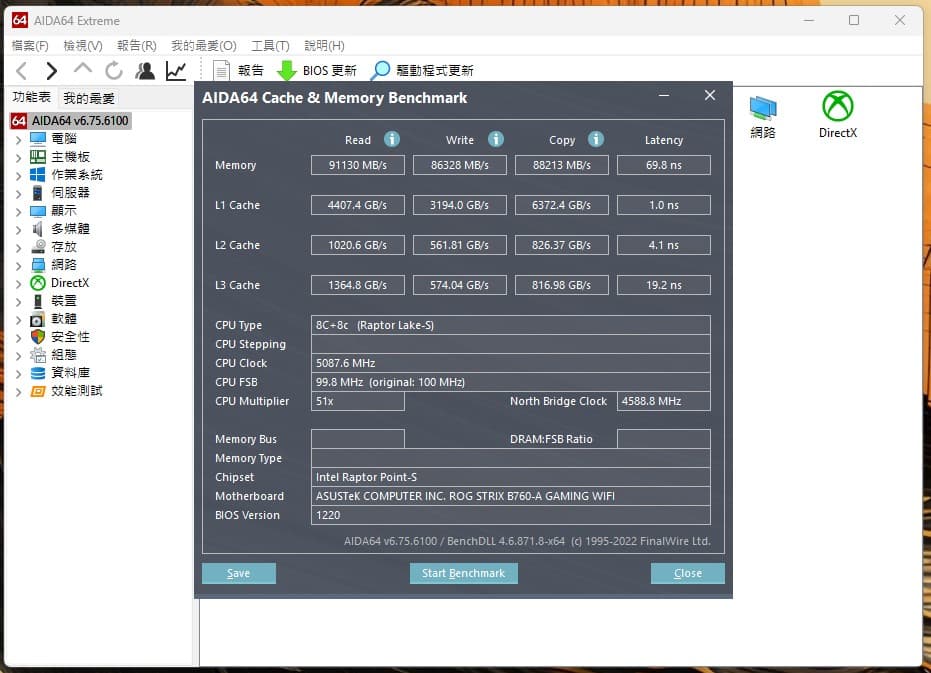Minimize the Cache & Memory Benchmark dialog
The image size is (931, 673).
[x=664, y=95]
